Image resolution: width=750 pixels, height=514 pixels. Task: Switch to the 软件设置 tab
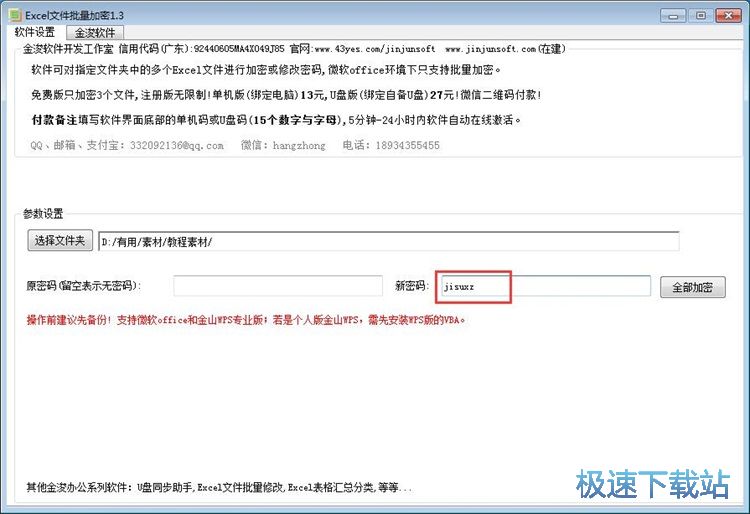coord(34,32)
